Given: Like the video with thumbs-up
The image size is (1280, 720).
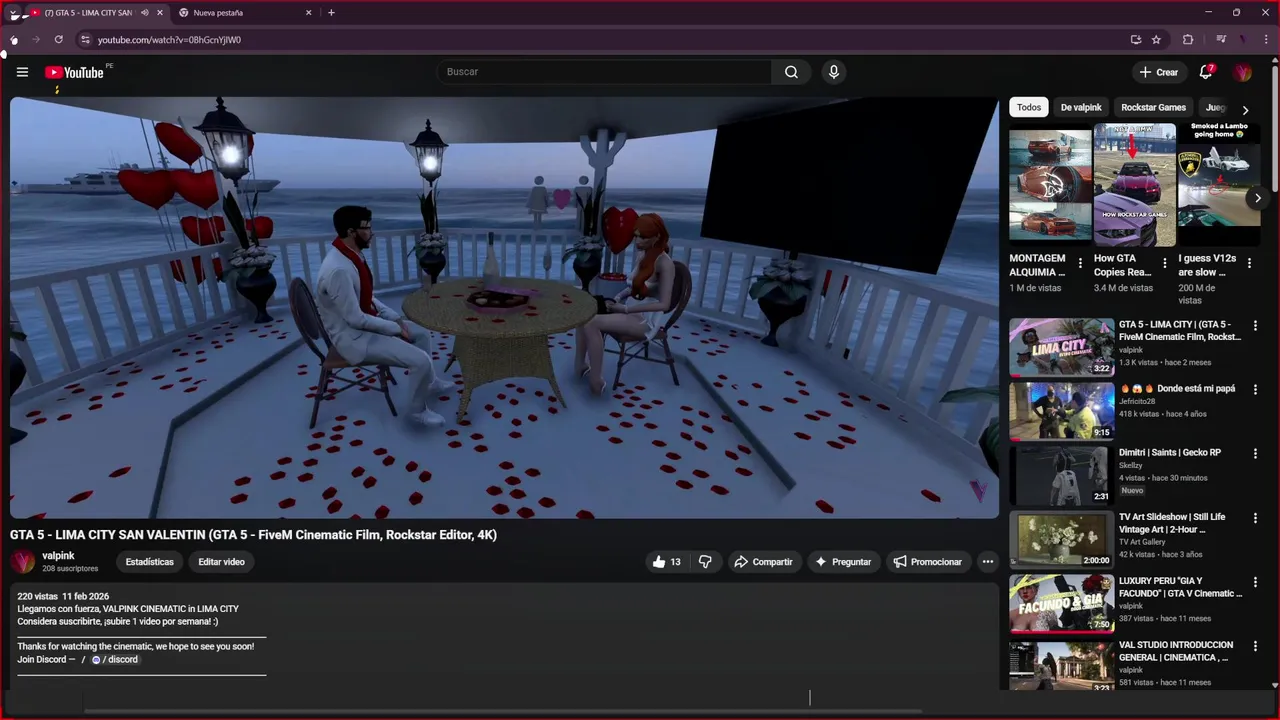Looking at the screenshot, I should click(667, 562).
